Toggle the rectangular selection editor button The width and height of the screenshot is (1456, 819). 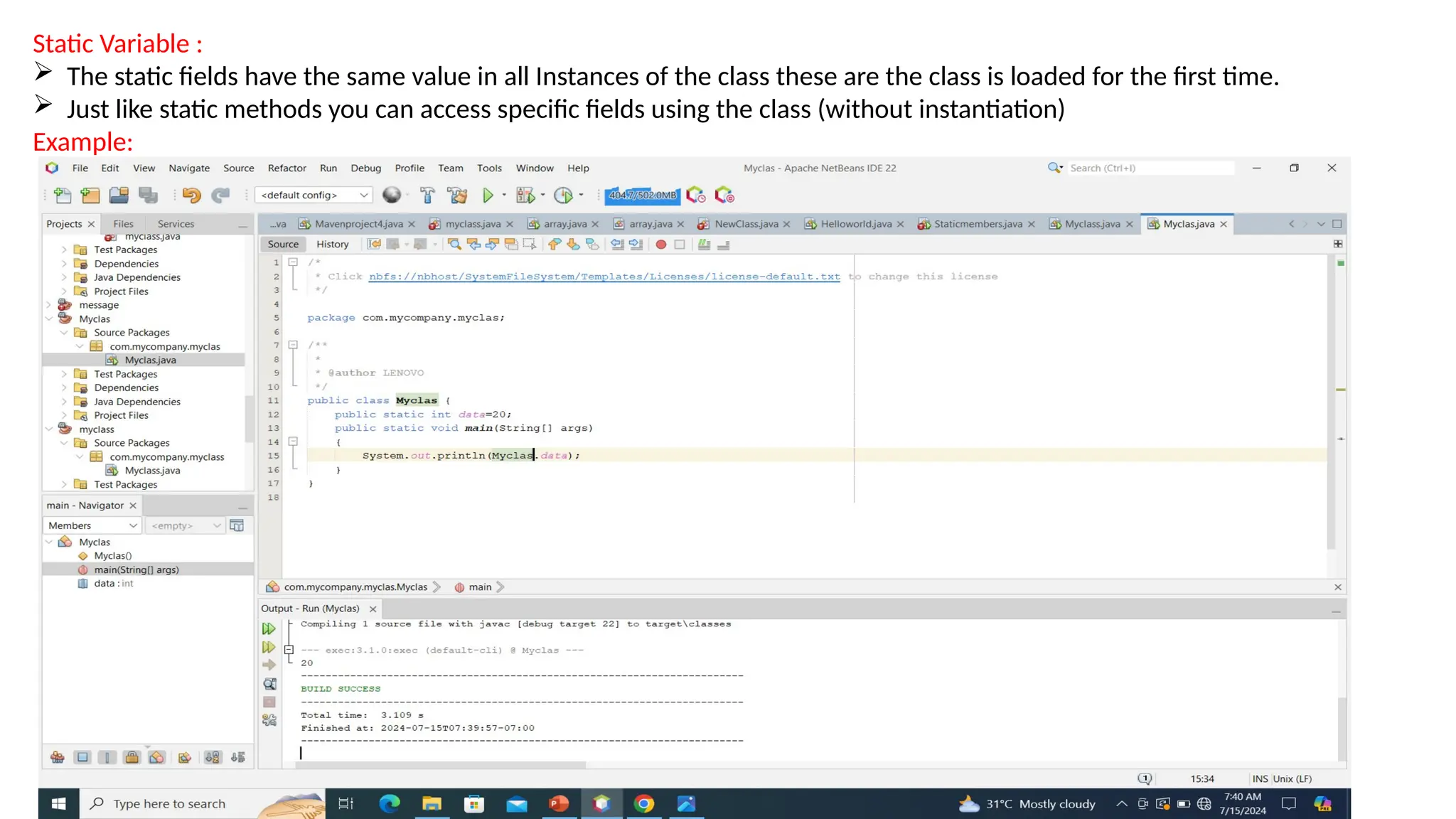click(x=529, y=245)
